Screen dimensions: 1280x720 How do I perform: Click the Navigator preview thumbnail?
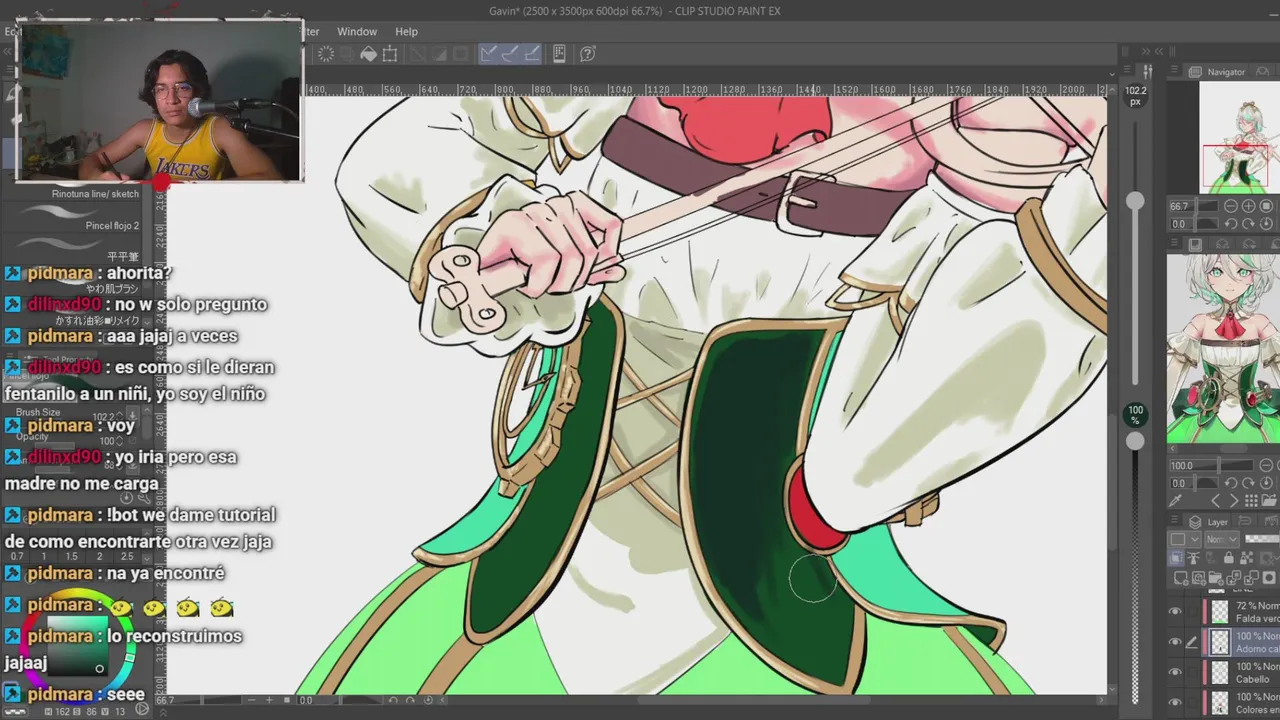tap(1239, 137)
